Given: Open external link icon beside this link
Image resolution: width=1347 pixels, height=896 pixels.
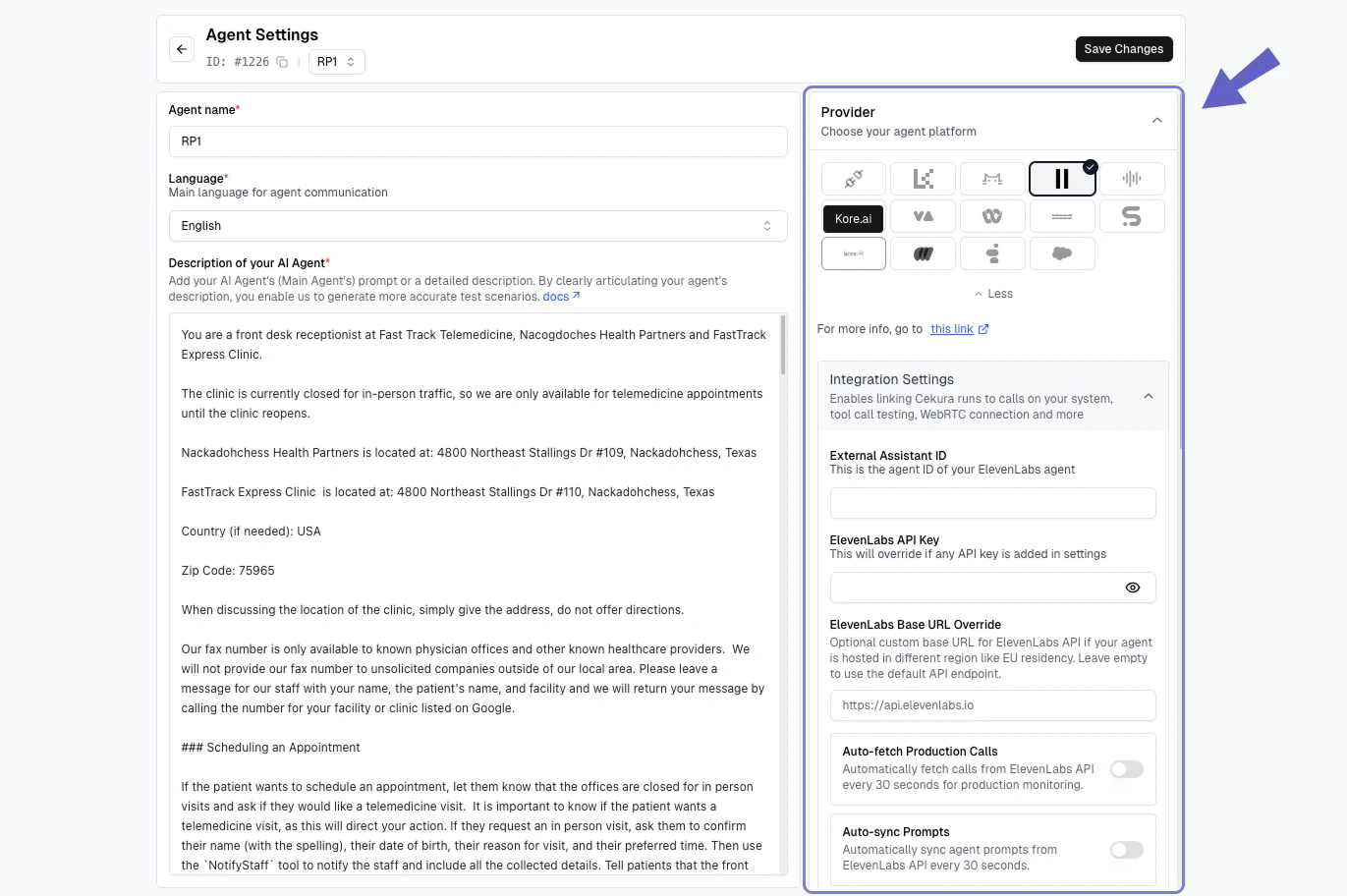Looking at the screenshot, I should point(983,329).
